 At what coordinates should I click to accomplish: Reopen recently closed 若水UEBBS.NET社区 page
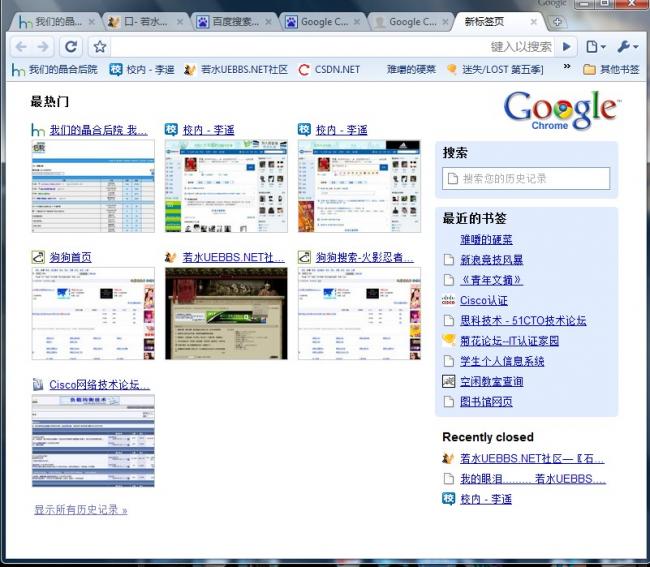tap(532, 459)
